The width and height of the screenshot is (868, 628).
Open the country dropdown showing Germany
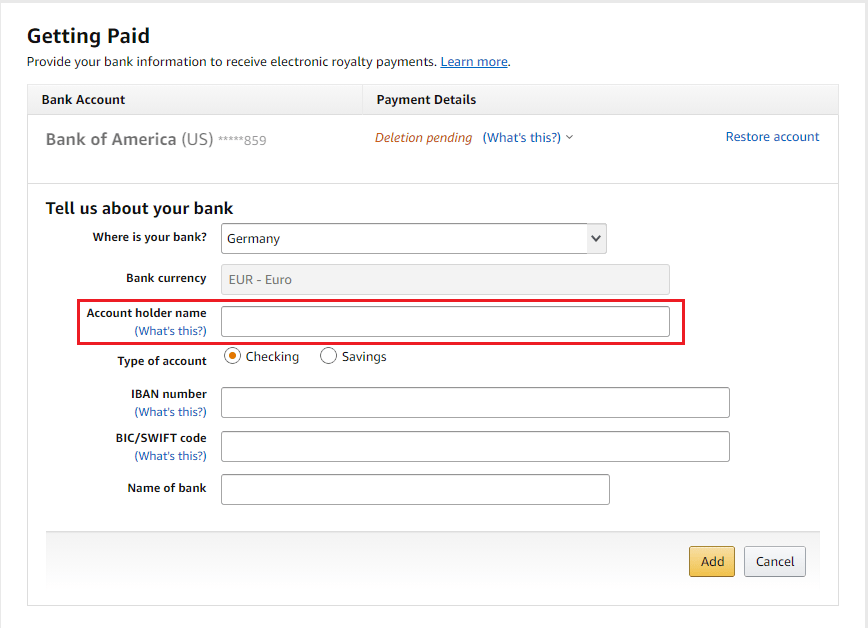(414, 238)
